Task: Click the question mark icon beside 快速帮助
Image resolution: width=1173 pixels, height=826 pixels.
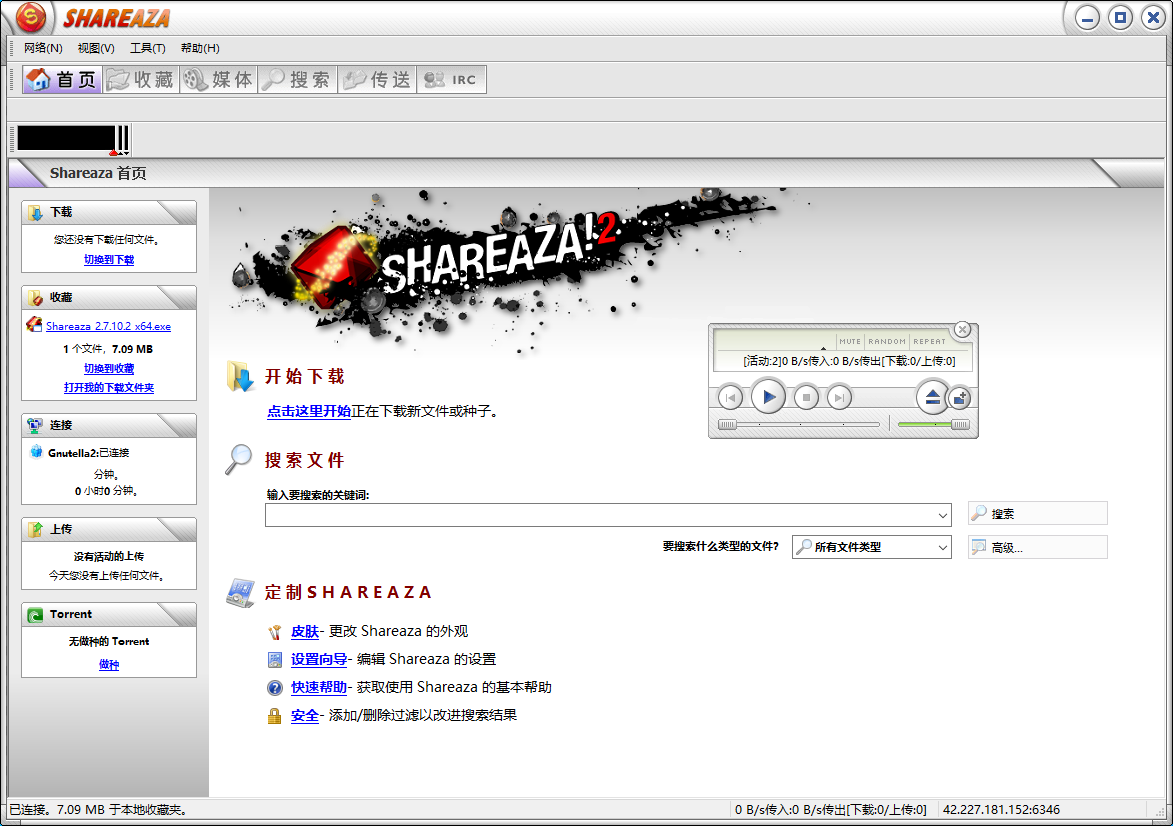Action: 275,688
